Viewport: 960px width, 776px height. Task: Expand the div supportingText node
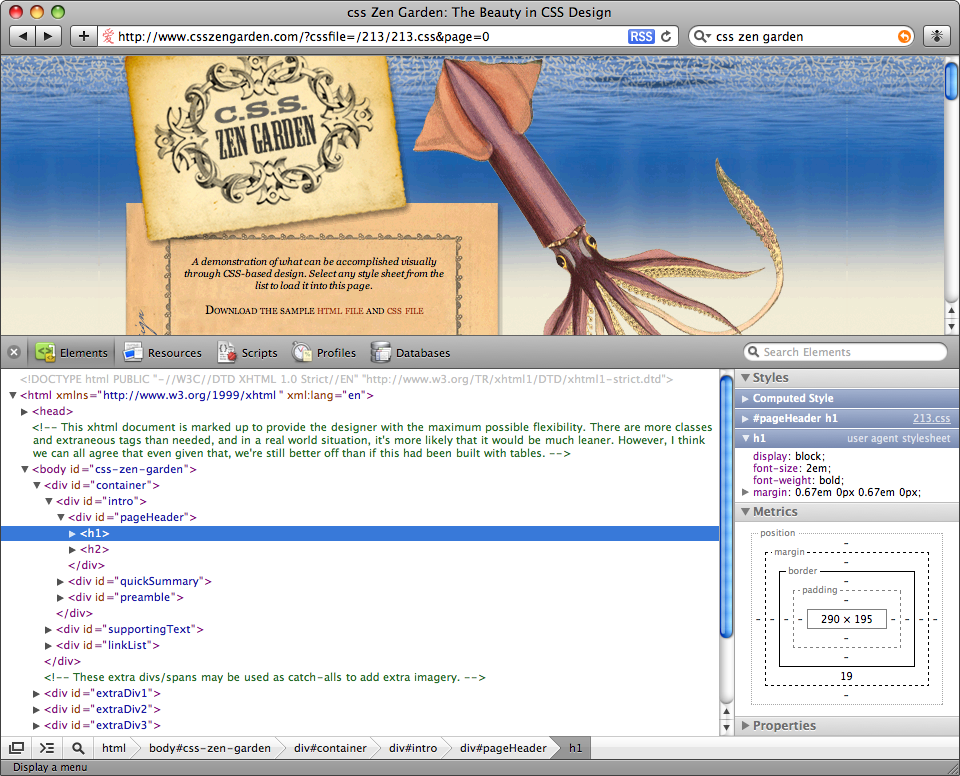[48, 629]
